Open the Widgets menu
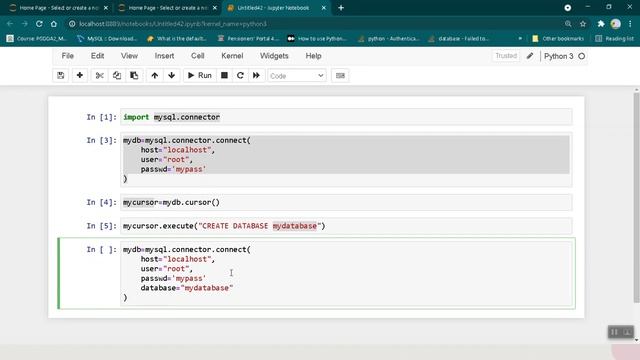Viewport: 640px width, 360px height. coord(274,56)
